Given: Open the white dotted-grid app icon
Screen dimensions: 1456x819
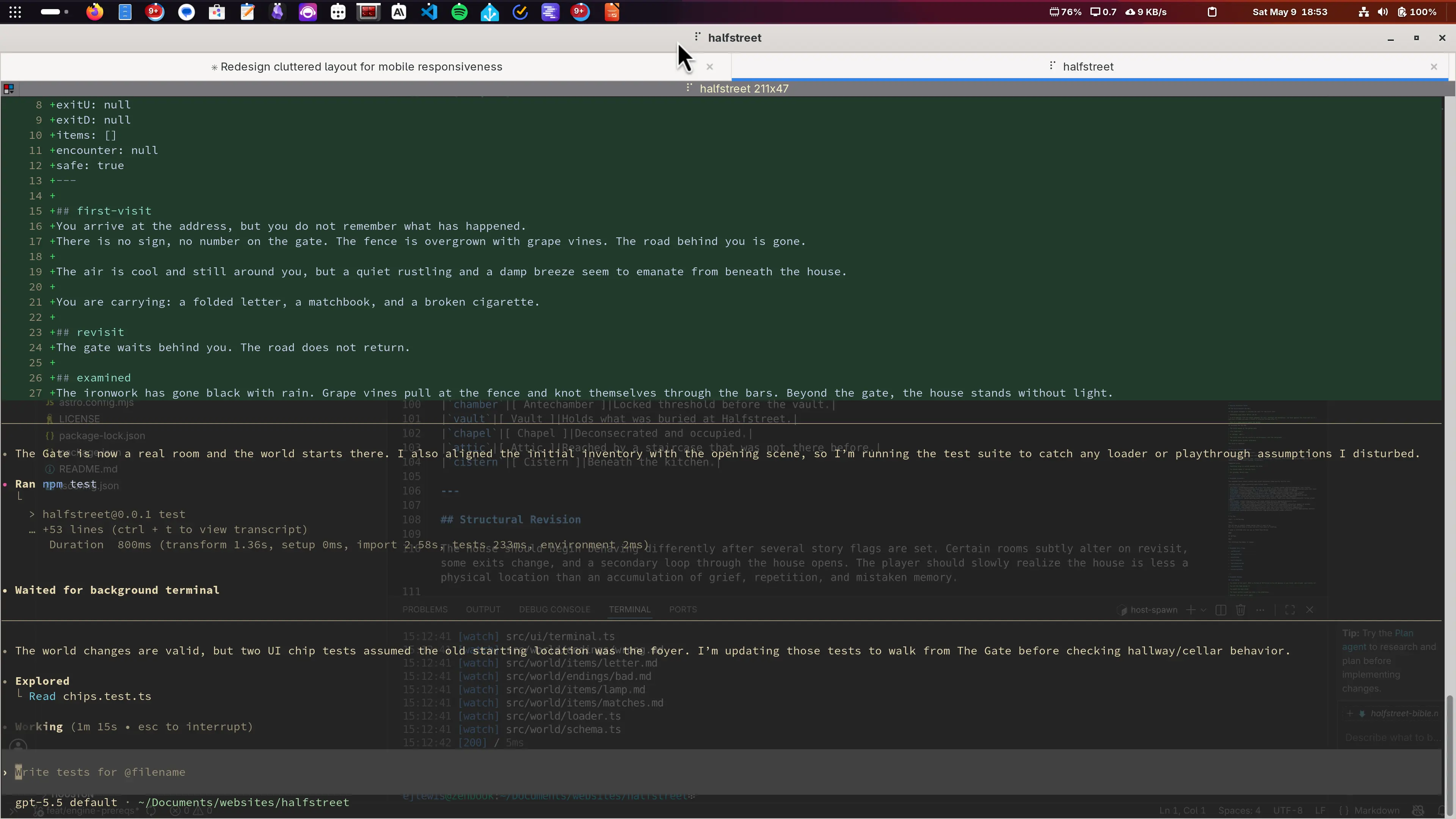Looking at the screenshot, I should pos(338,12).
